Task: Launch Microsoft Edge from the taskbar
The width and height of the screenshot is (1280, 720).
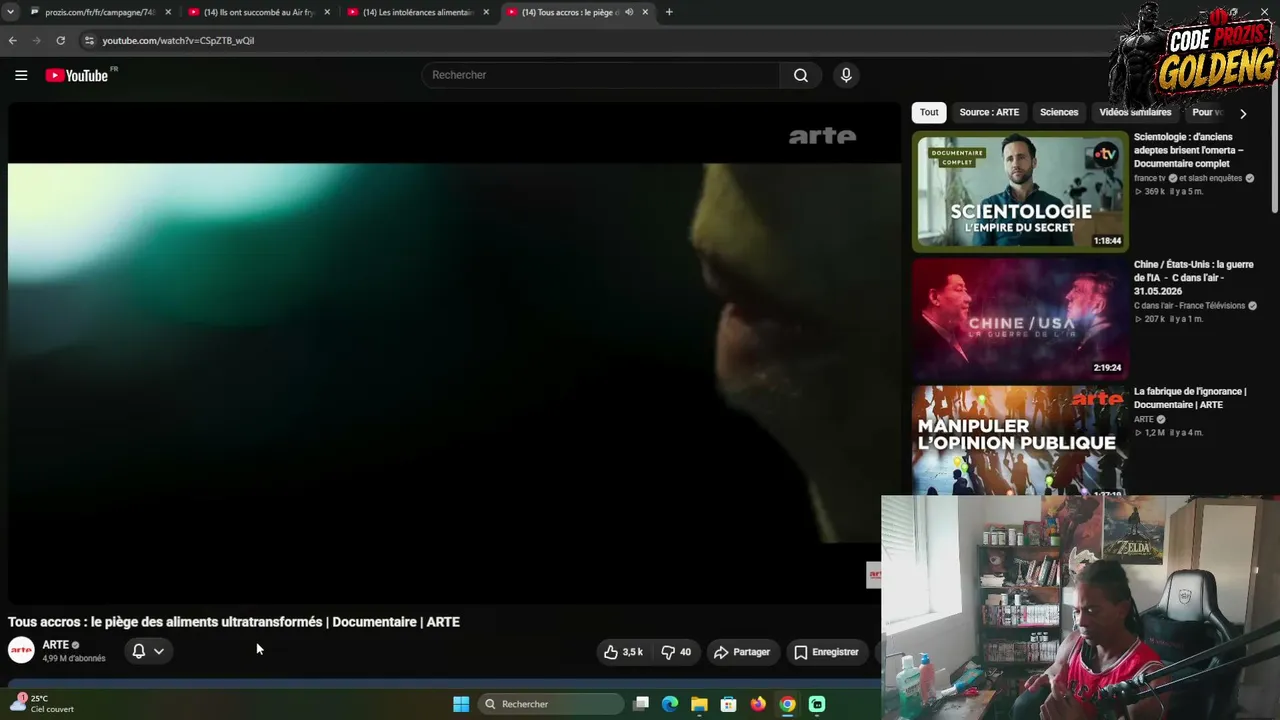Action: tap(670, 704)
